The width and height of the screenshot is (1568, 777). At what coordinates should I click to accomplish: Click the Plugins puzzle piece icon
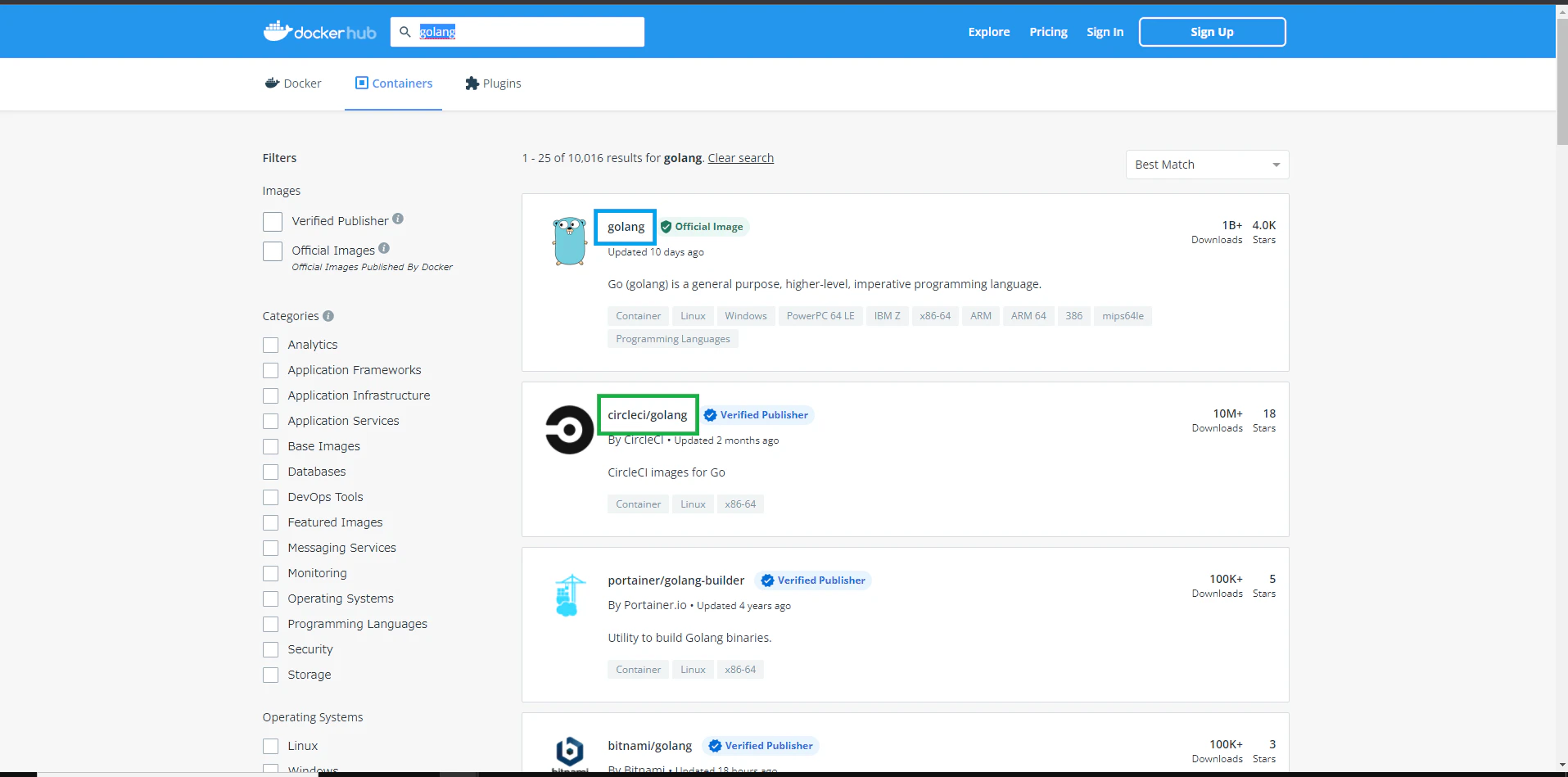tap(472, 84)
